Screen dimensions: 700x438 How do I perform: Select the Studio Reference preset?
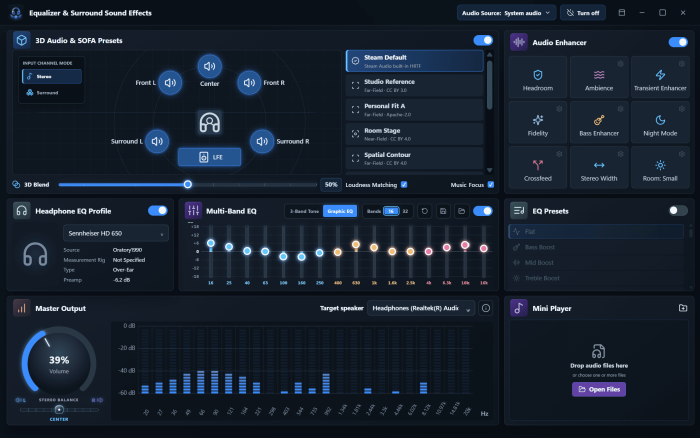coord(415,86)
